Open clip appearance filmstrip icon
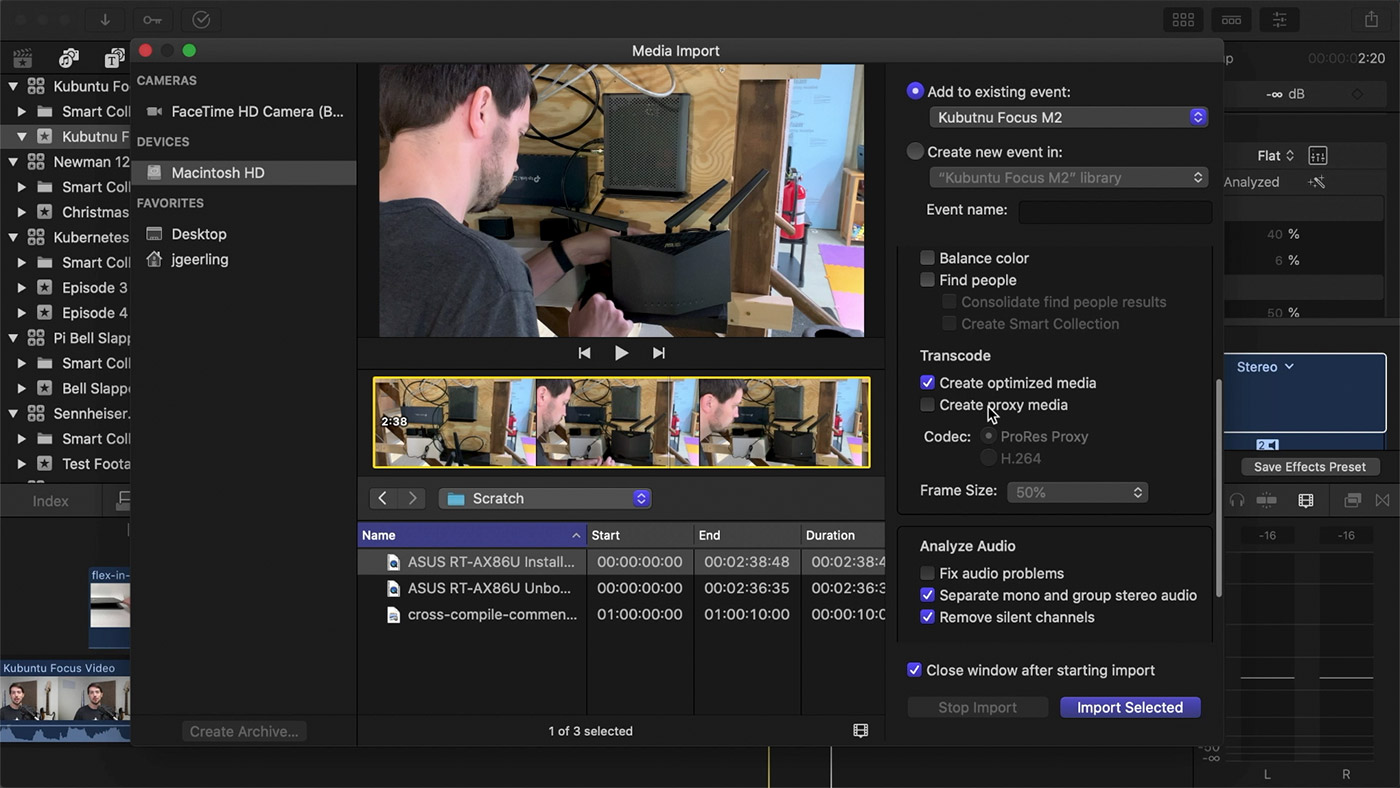 (x=1305, y=500)
